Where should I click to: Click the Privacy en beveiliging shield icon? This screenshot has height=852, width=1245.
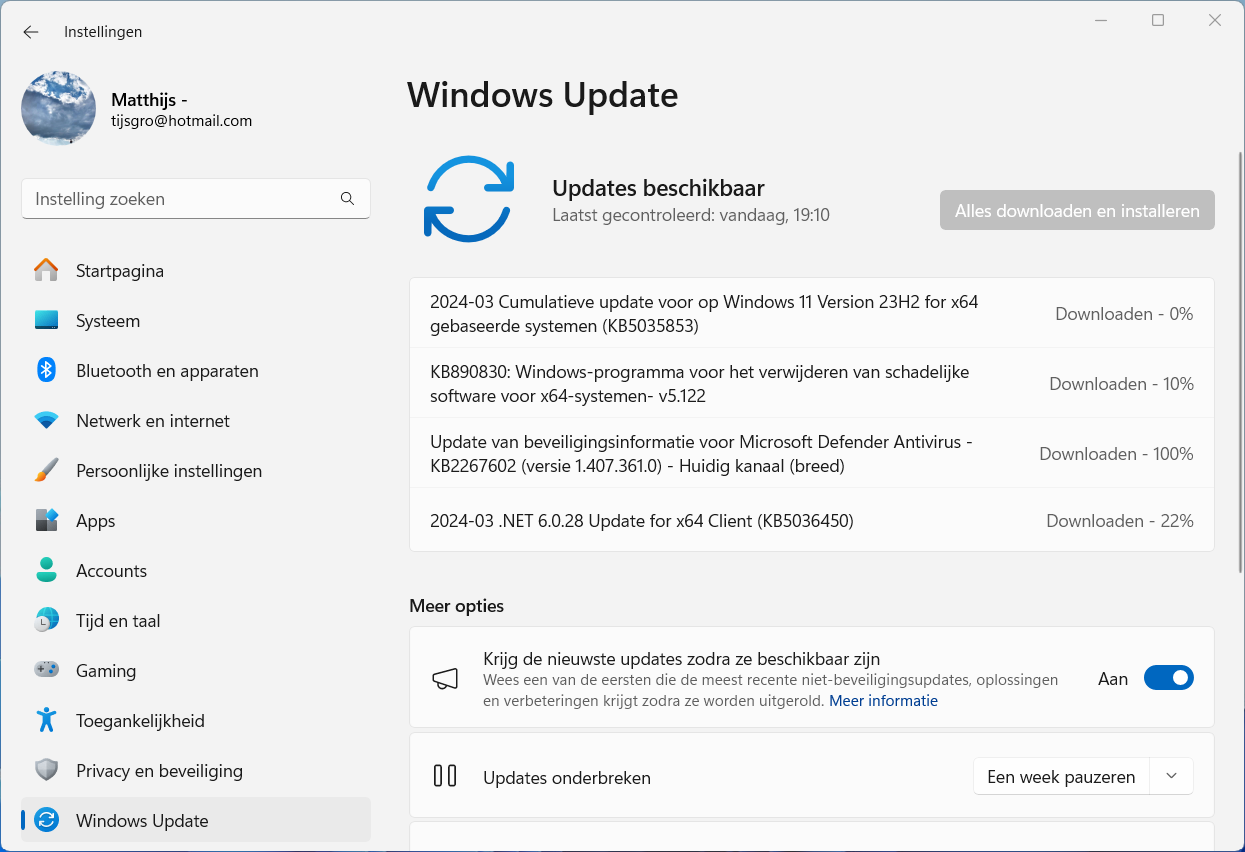tap(46, 771)
